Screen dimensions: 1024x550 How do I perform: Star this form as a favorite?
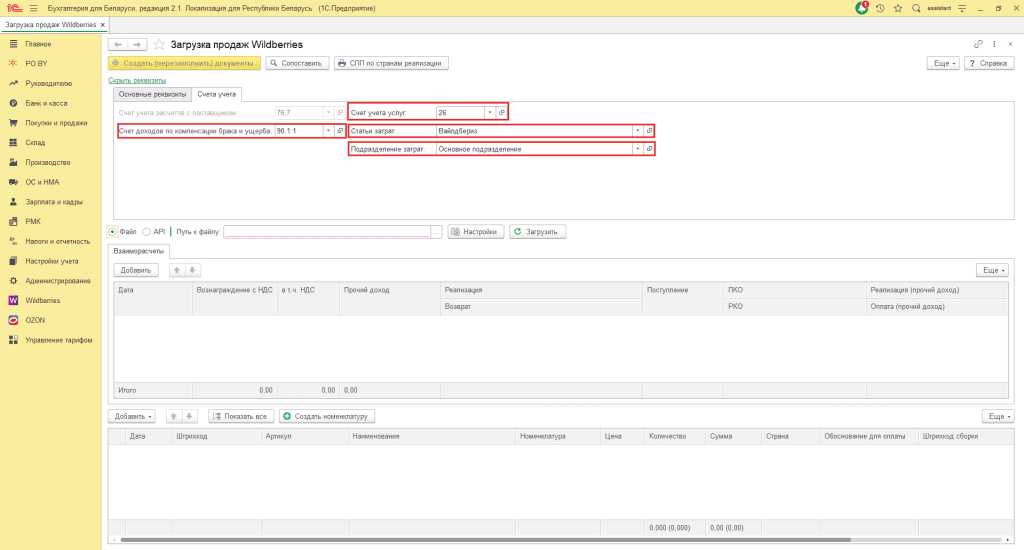(159, 45)
